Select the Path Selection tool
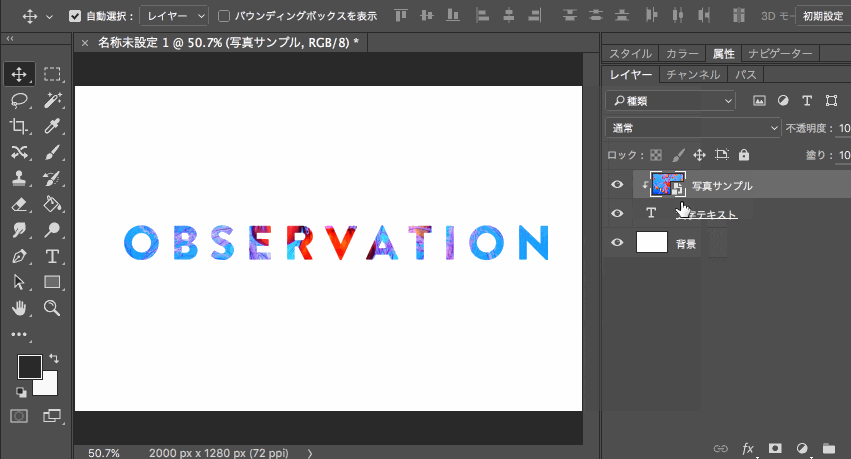851x459 pixels. [19, 282]
